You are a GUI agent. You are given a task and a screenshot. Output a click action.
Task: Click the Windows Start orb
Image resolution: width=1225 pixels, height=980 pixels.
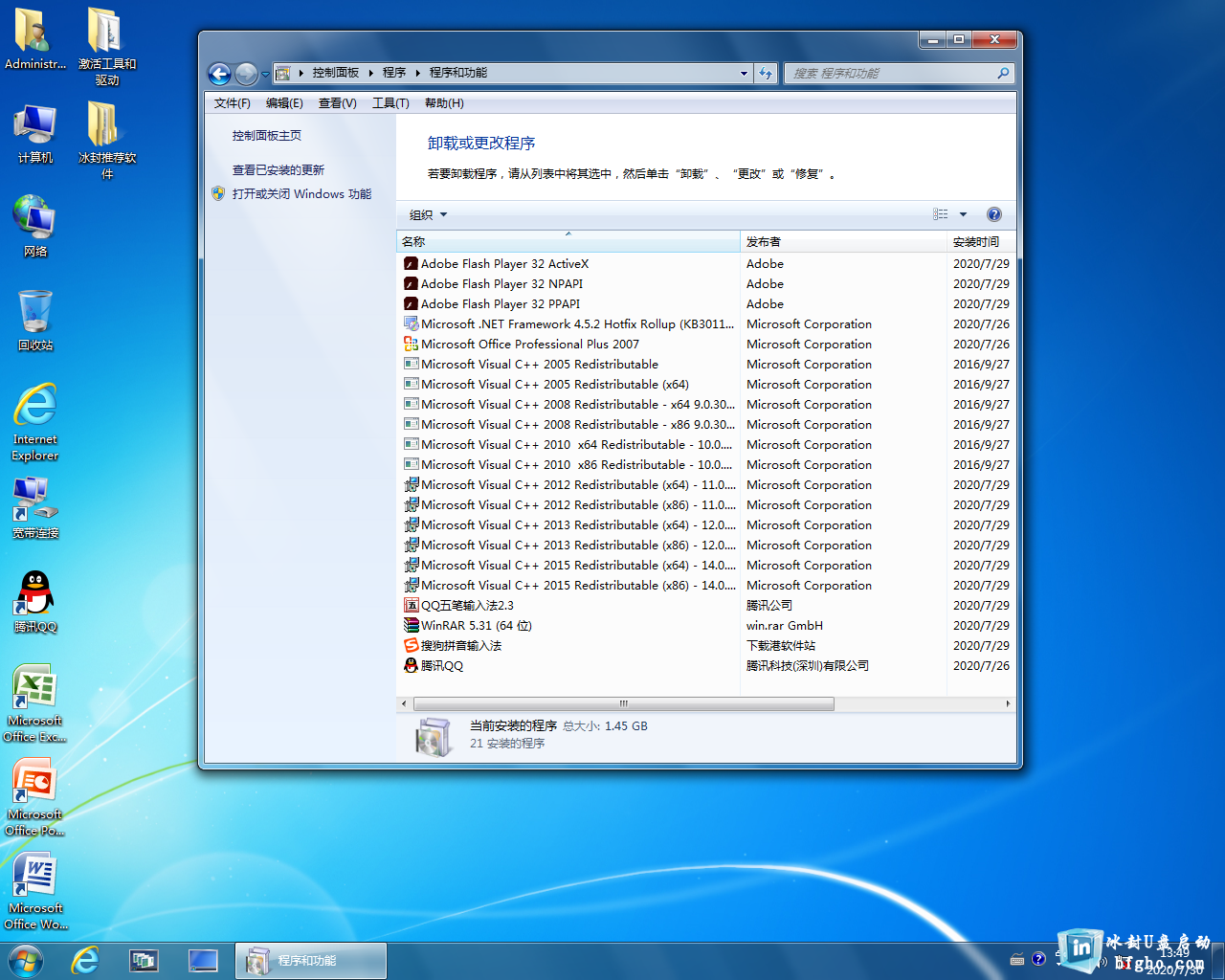(26, 960)
